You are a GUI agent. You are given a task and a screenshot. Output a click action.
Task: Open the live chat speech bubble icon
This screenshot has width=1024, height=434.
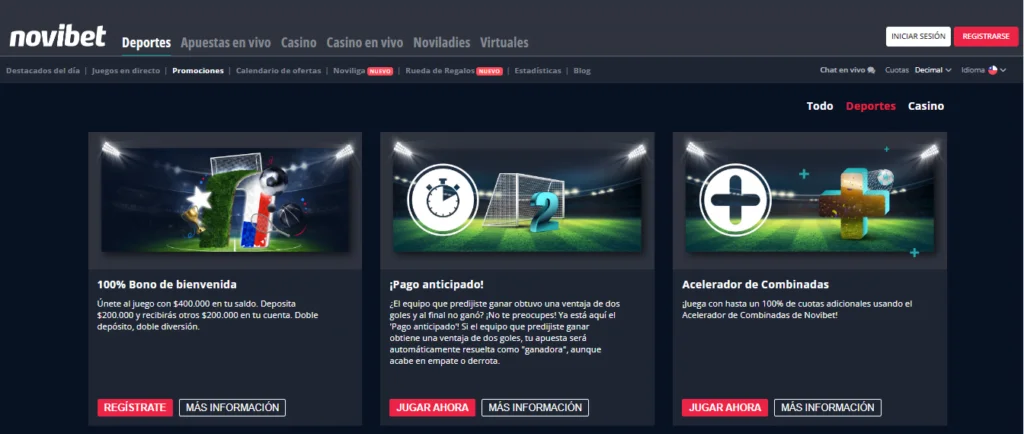point(871,70)
